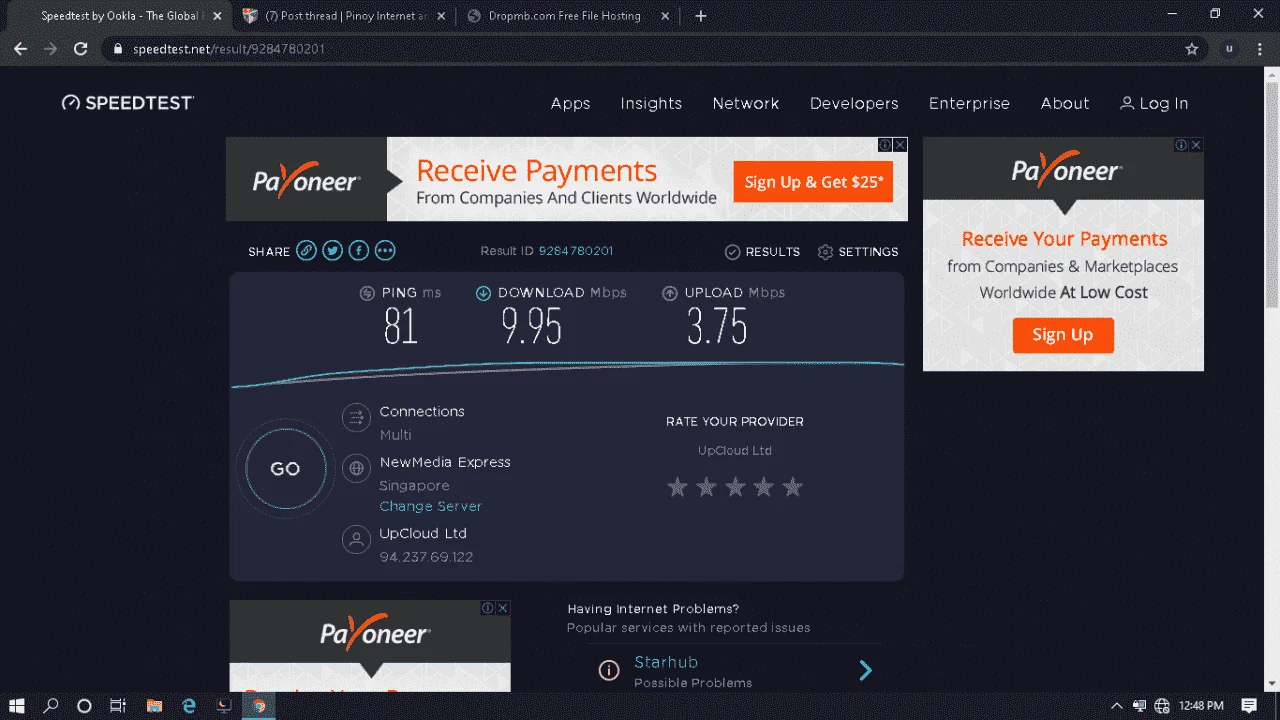Open the Windows Start menu
1280x720 pixels.
click(18, 706)
